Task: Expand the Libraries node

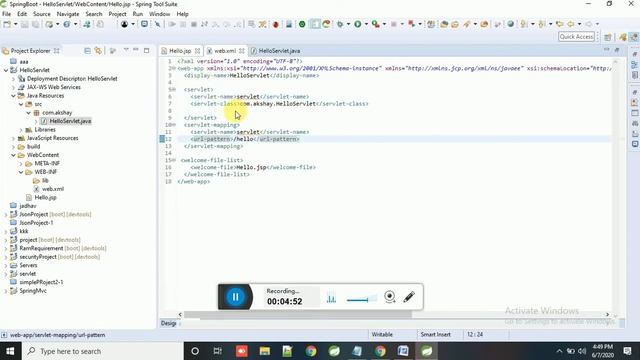Action: (21, 130)
